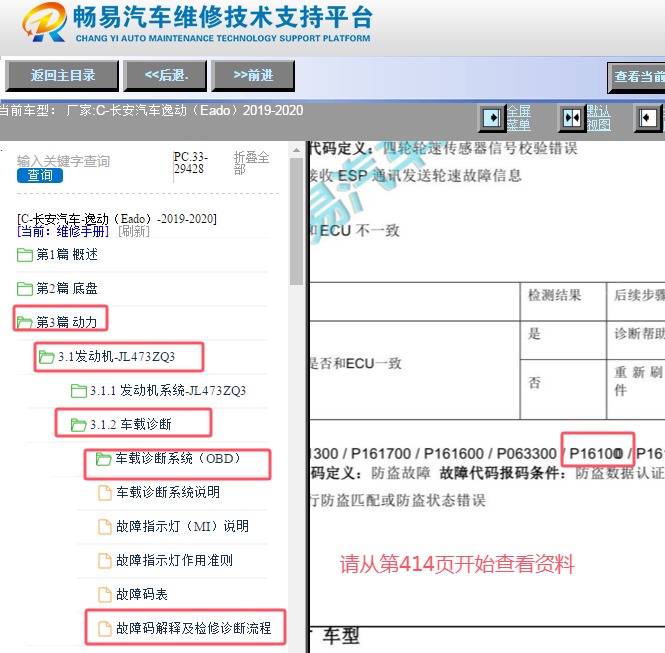Click 是否和ECU一致 table cell
Image resolution: width=665 pixels, height=653 pixels.
tap(415, 370)
